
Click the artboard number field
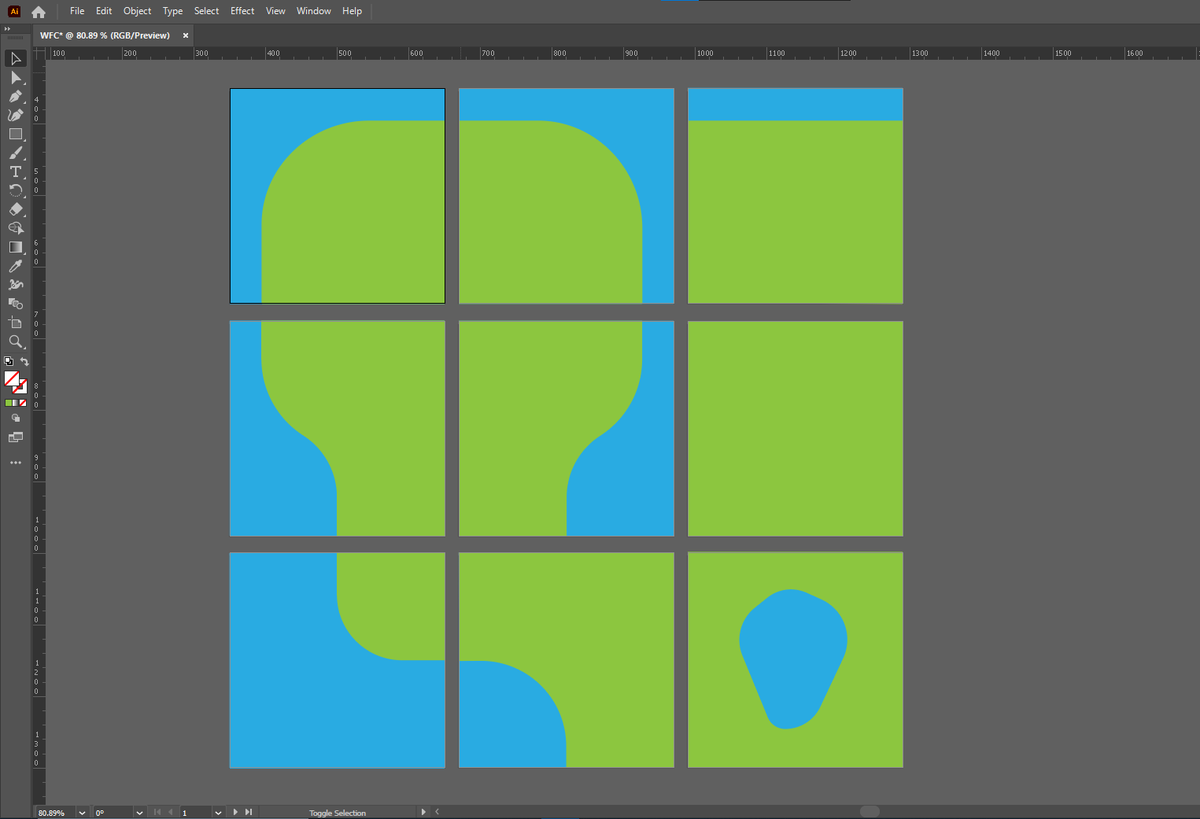[x=195, y=813]
